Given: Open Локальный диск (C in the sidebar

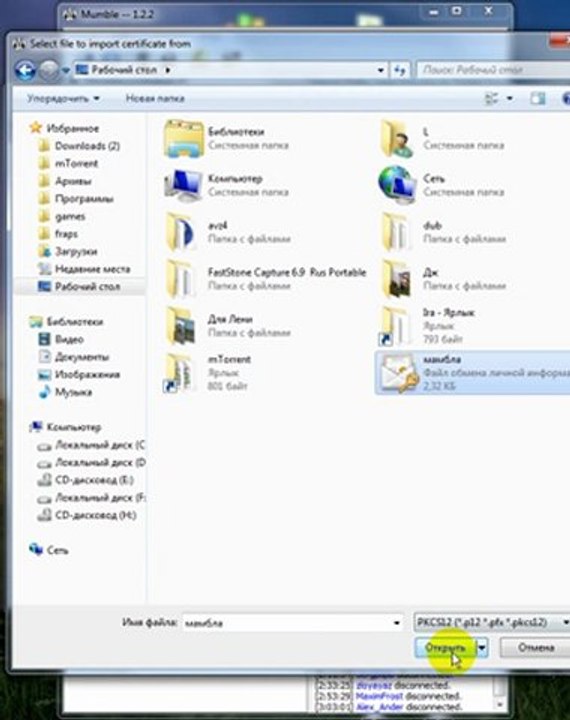Looking at the screenshot, I should pyautogui.click(x=91, y=445).
